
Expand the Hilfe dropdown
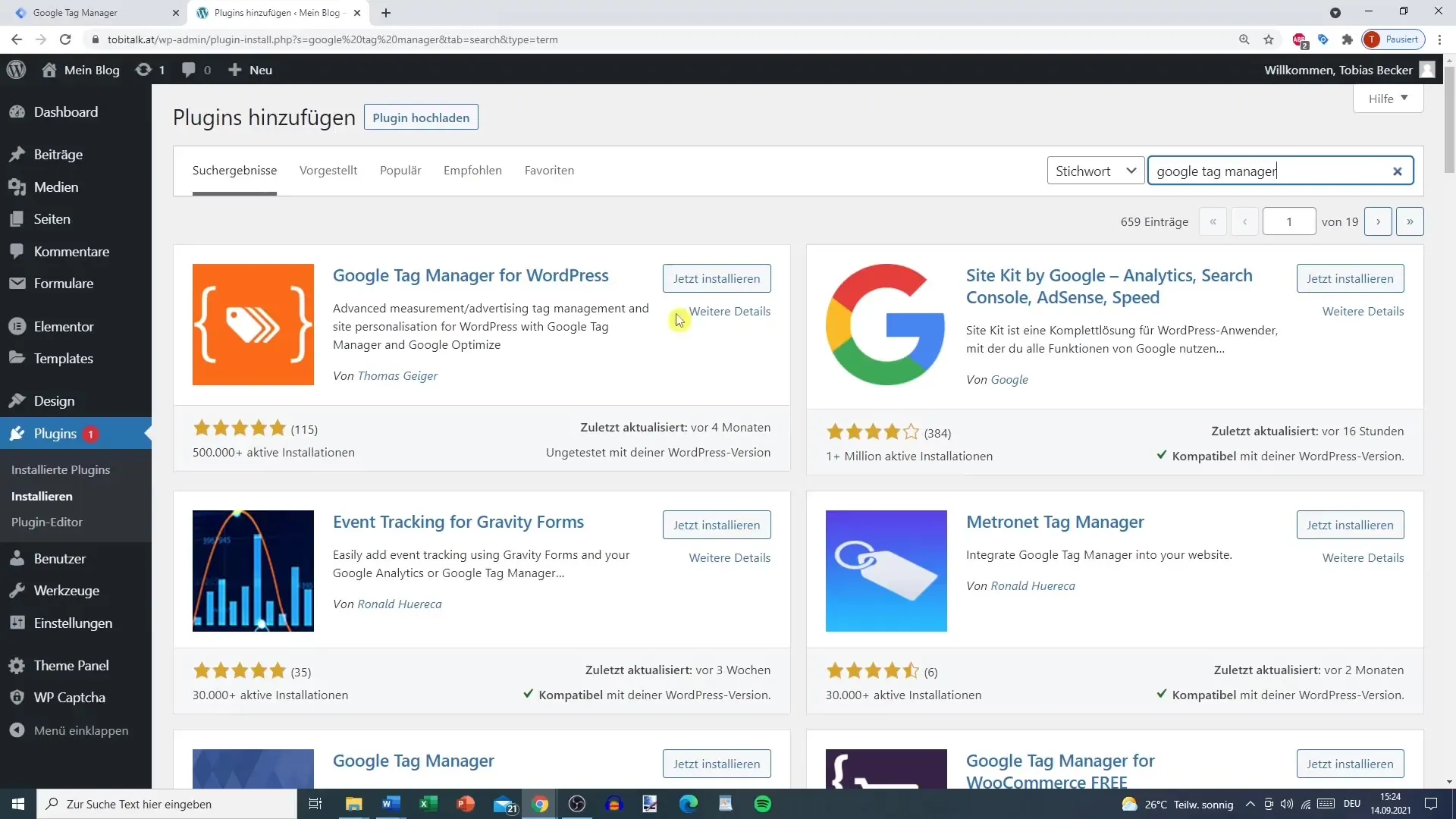pyautogui.click(x=1388, y=99)
